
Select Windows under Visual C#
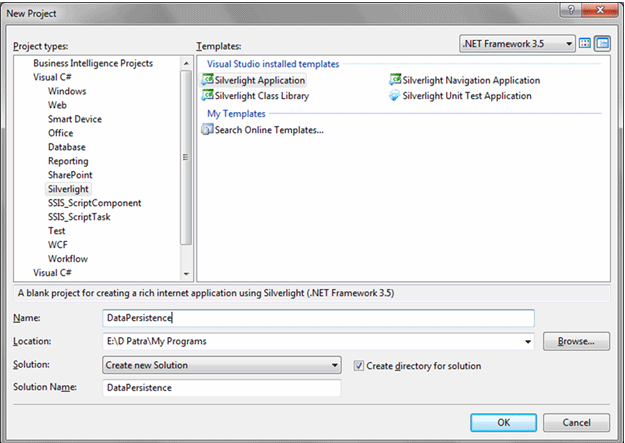tap(67, 91)
